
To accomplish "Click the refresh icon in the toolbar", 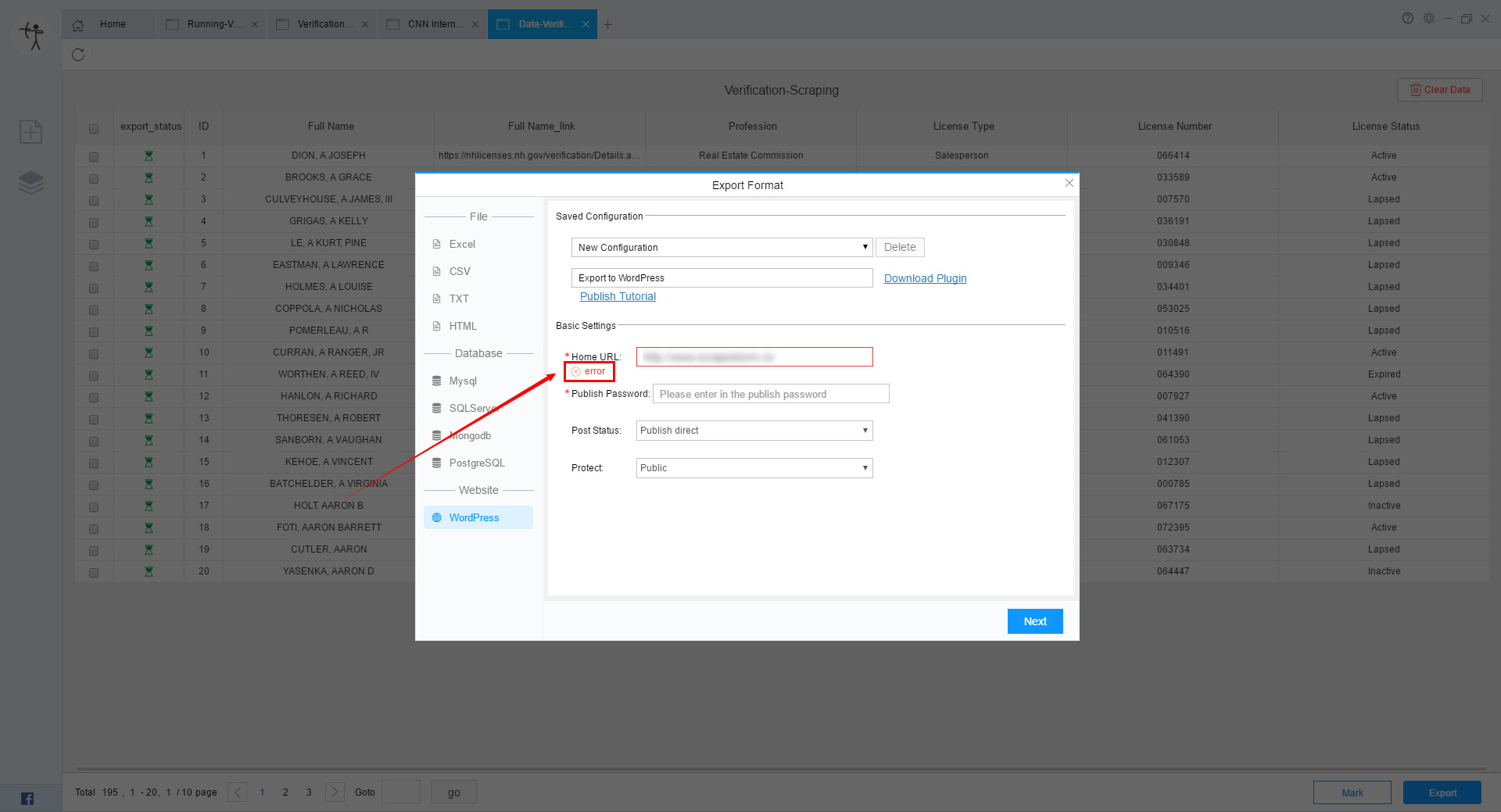I will coord(78,55).
